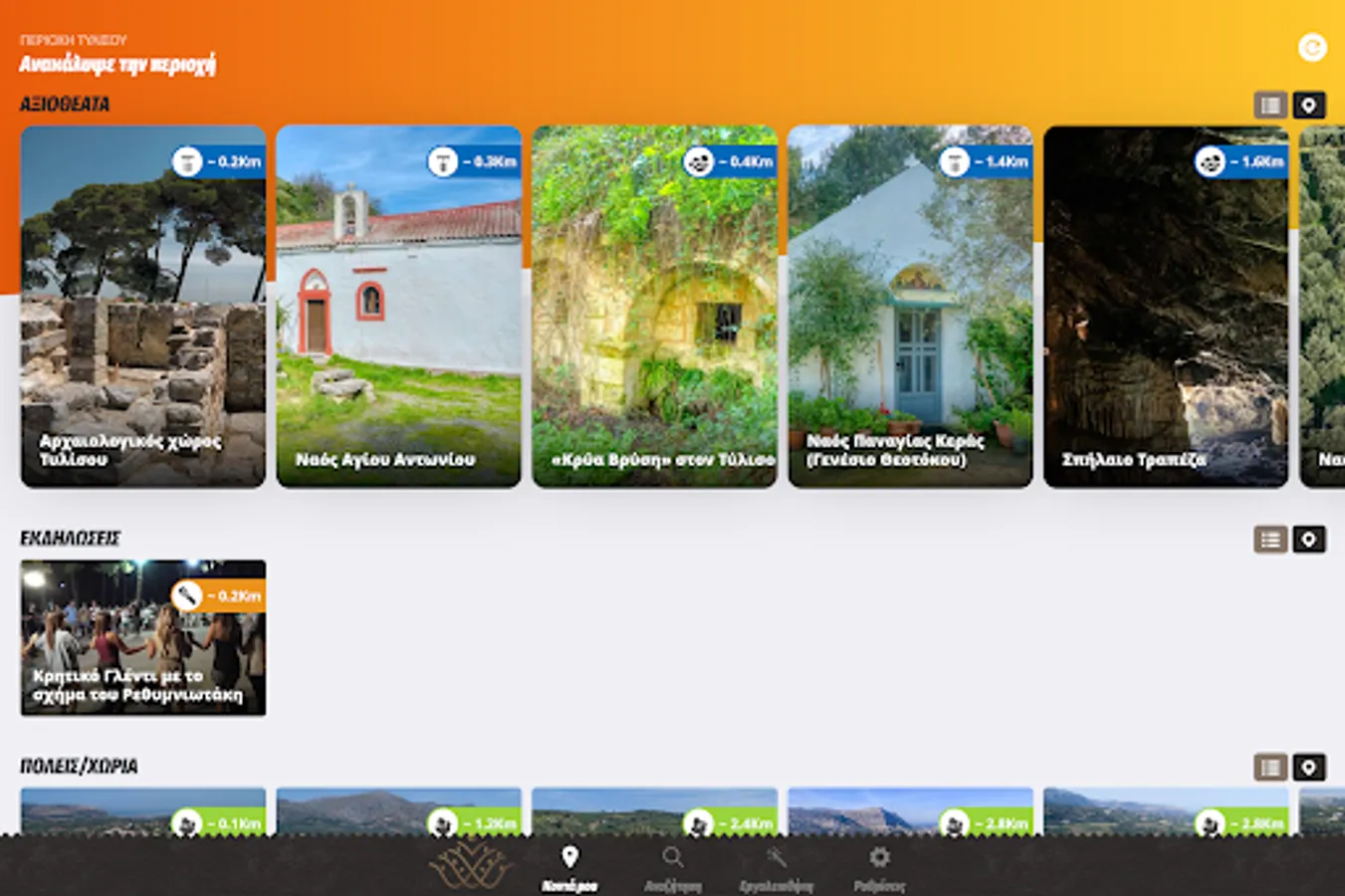Switch ΑΞΙΟΘΕΑΤΑ section to list view
Screen dimensions: 1345x896
(1270, 105)
